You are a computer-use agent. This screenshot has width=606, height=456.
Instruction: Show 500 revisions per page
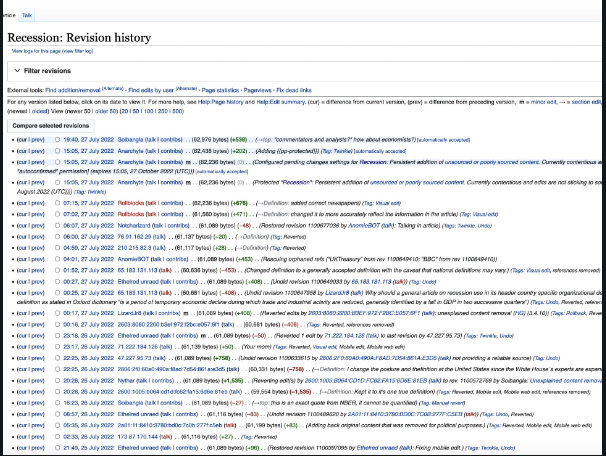177,111
